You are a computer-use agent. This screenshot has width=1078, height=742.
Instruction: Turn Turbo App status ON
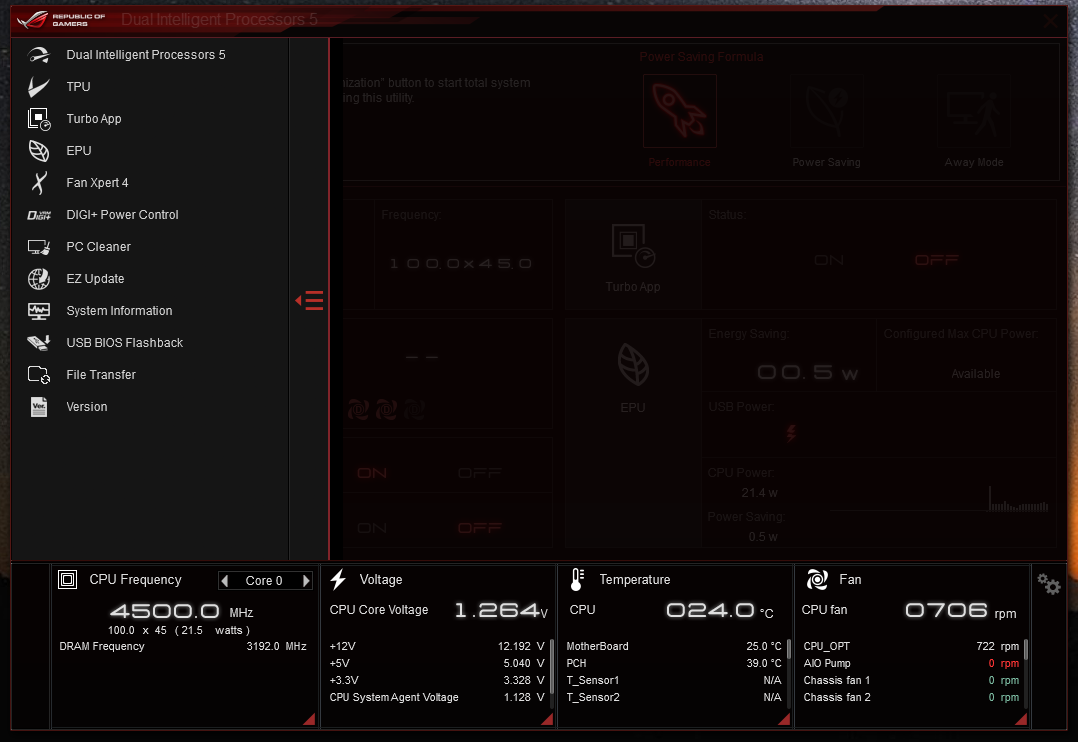pyautogui.click(x=828, y=260)
